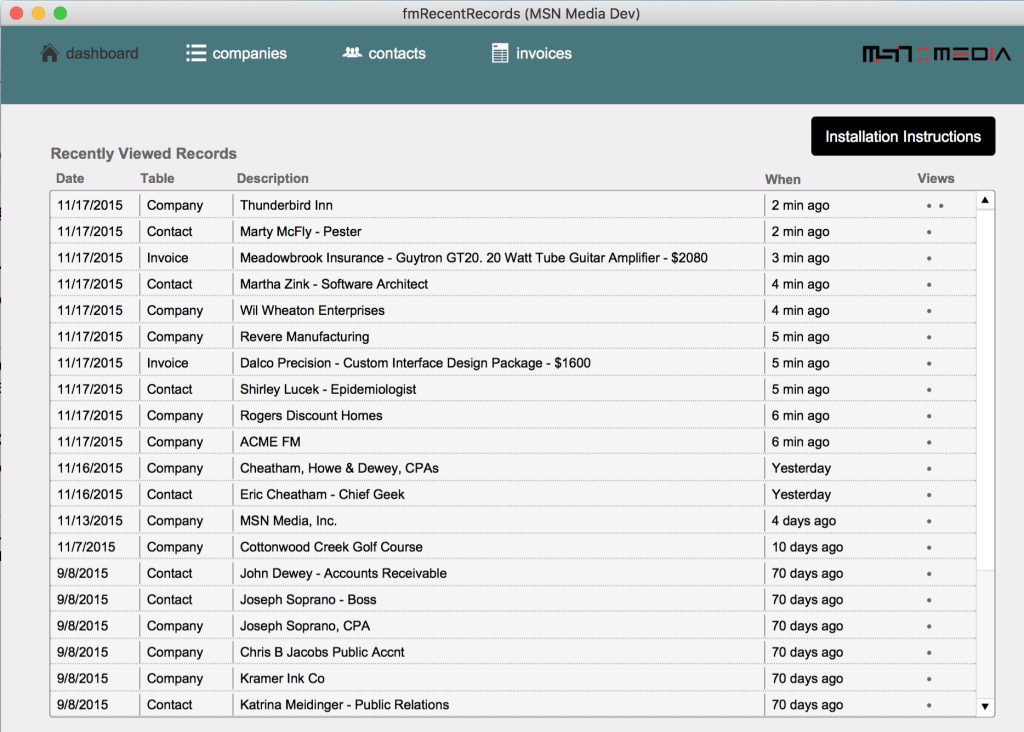Select Wil Wheaton Enterprises
Viewport: 1024px width, 732px height.
point(513,310)
